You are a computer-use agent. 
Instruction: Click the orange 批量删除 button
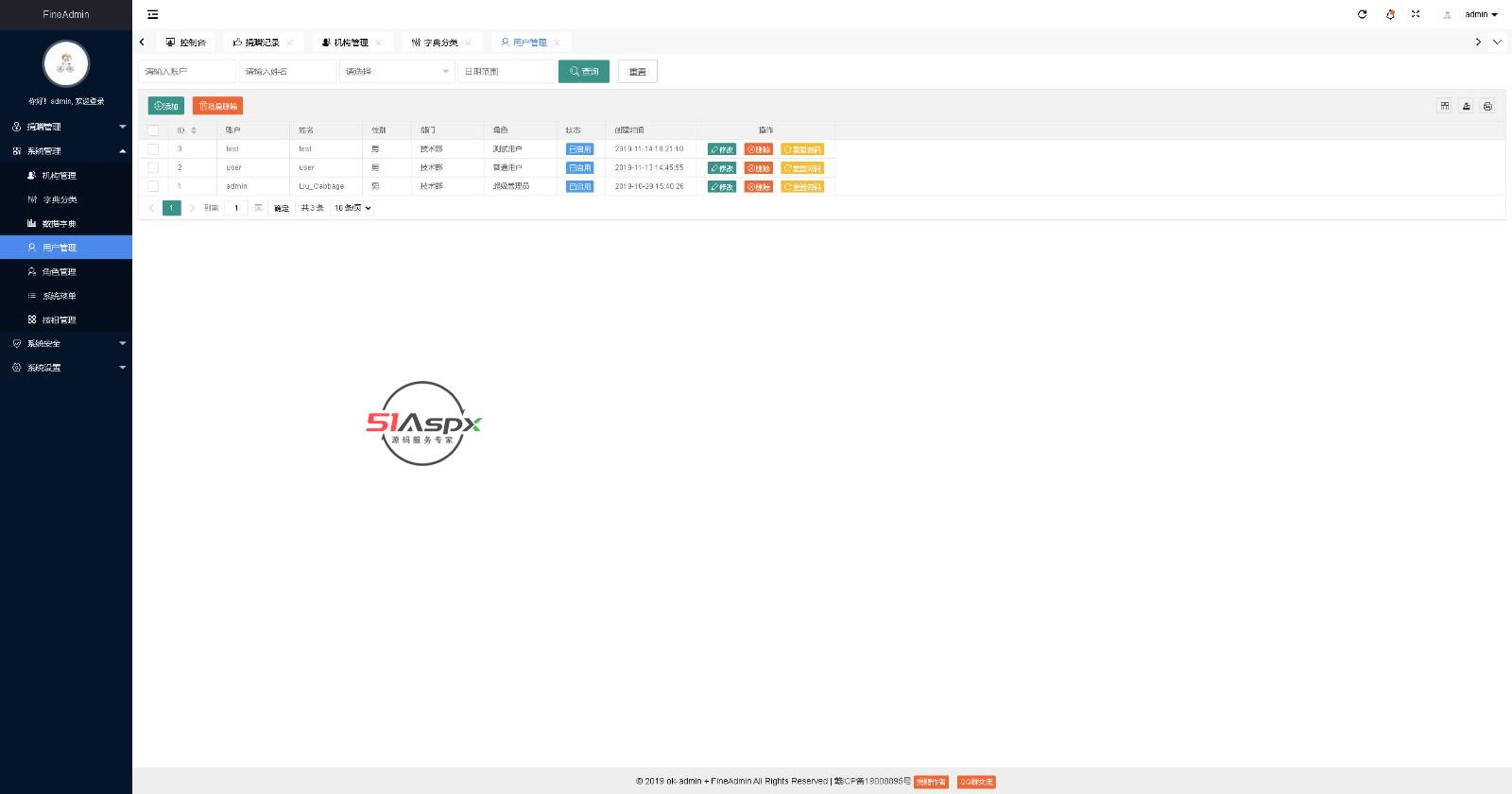click(x=217, y=106)
